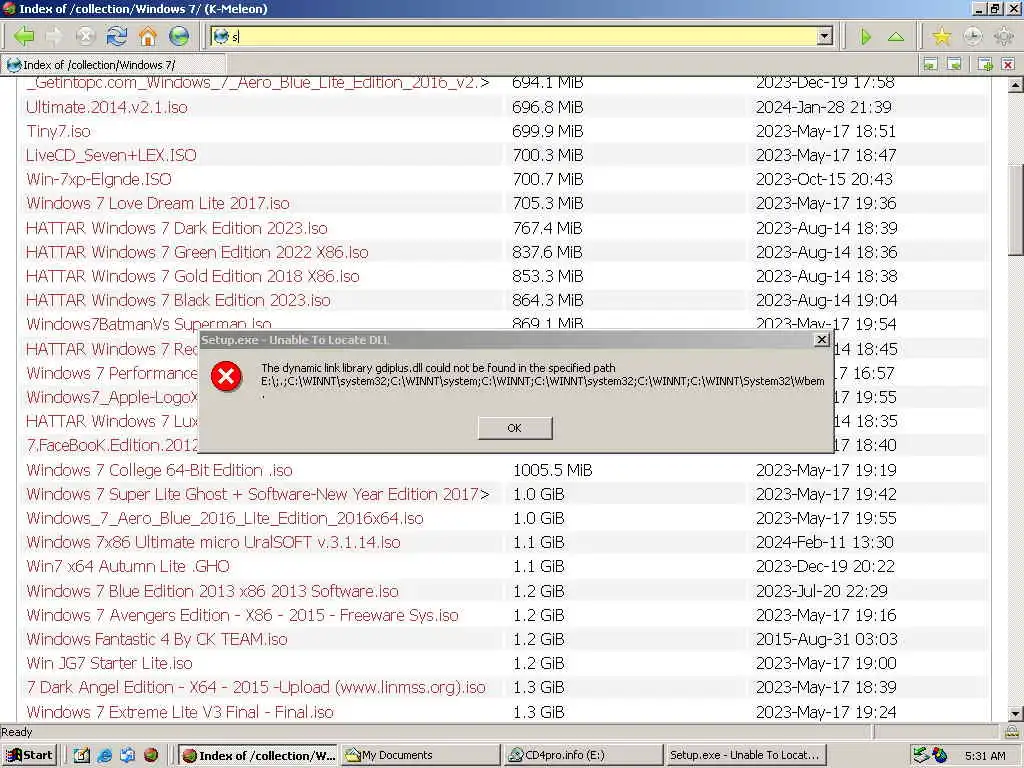The width and height of the screenshot is (1024, 768).
Task: Open Bookmarks with the star icon
Action: [941, 36]
